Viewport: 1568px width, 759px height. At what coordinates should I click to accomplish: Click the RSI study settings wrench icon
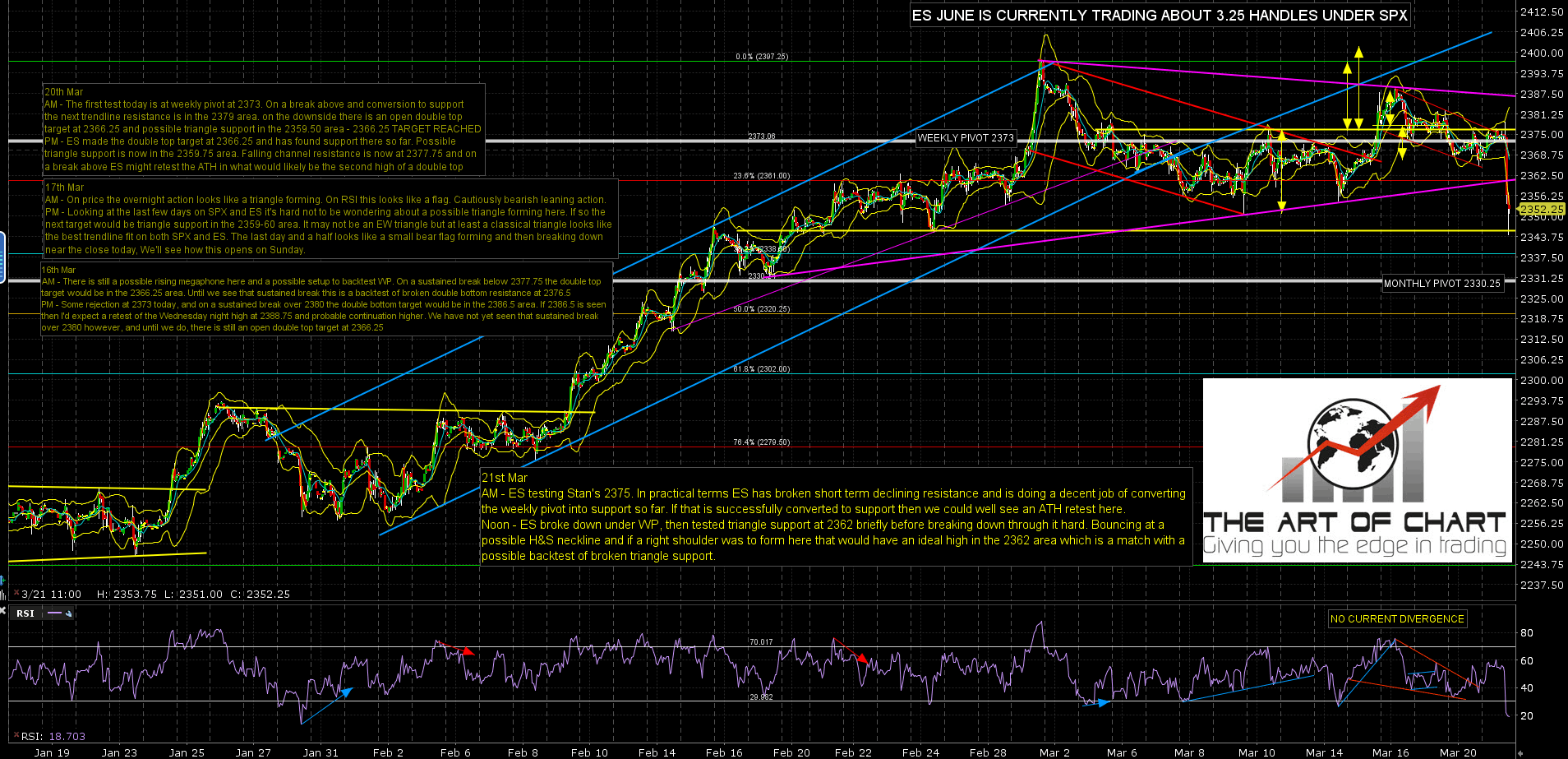pyautogui.click(x=69, y=613)
